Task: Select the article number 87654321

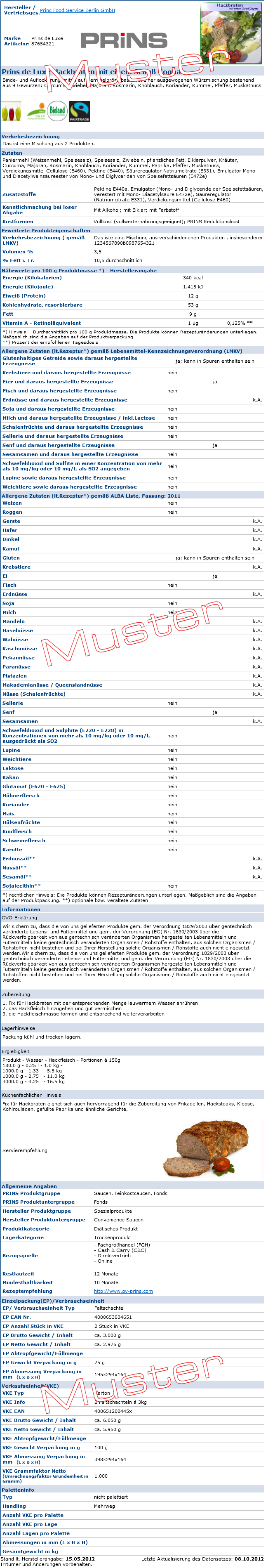Action: pyautogui.click(x=42, y=44)
